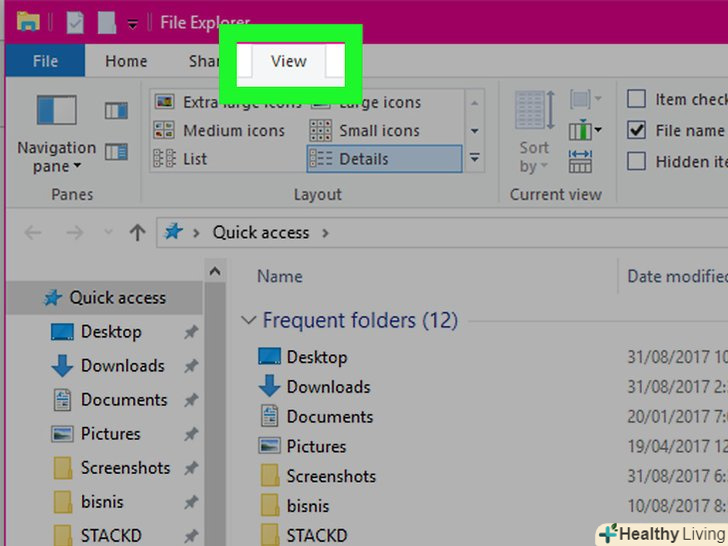This screenshot has width=728, height=546.
Task: Open Customize Quick Access Toolbar dropdown
Action: click(x=133, y=23)
